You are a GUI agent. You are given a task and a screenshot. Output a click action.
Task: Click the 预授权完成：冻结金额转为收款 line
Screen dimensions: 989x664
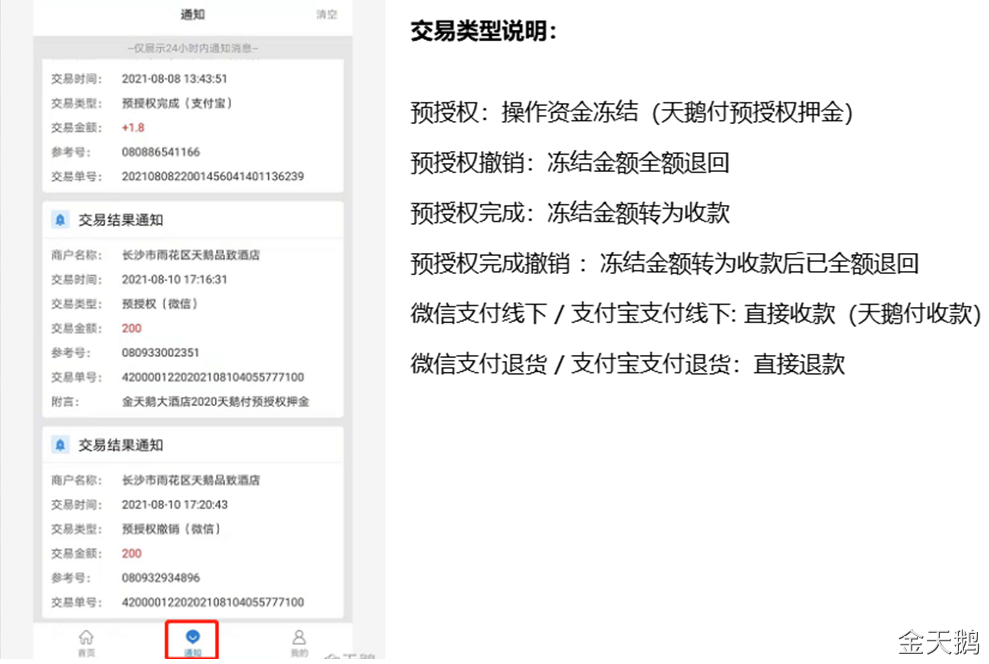[x=570, y=213]
